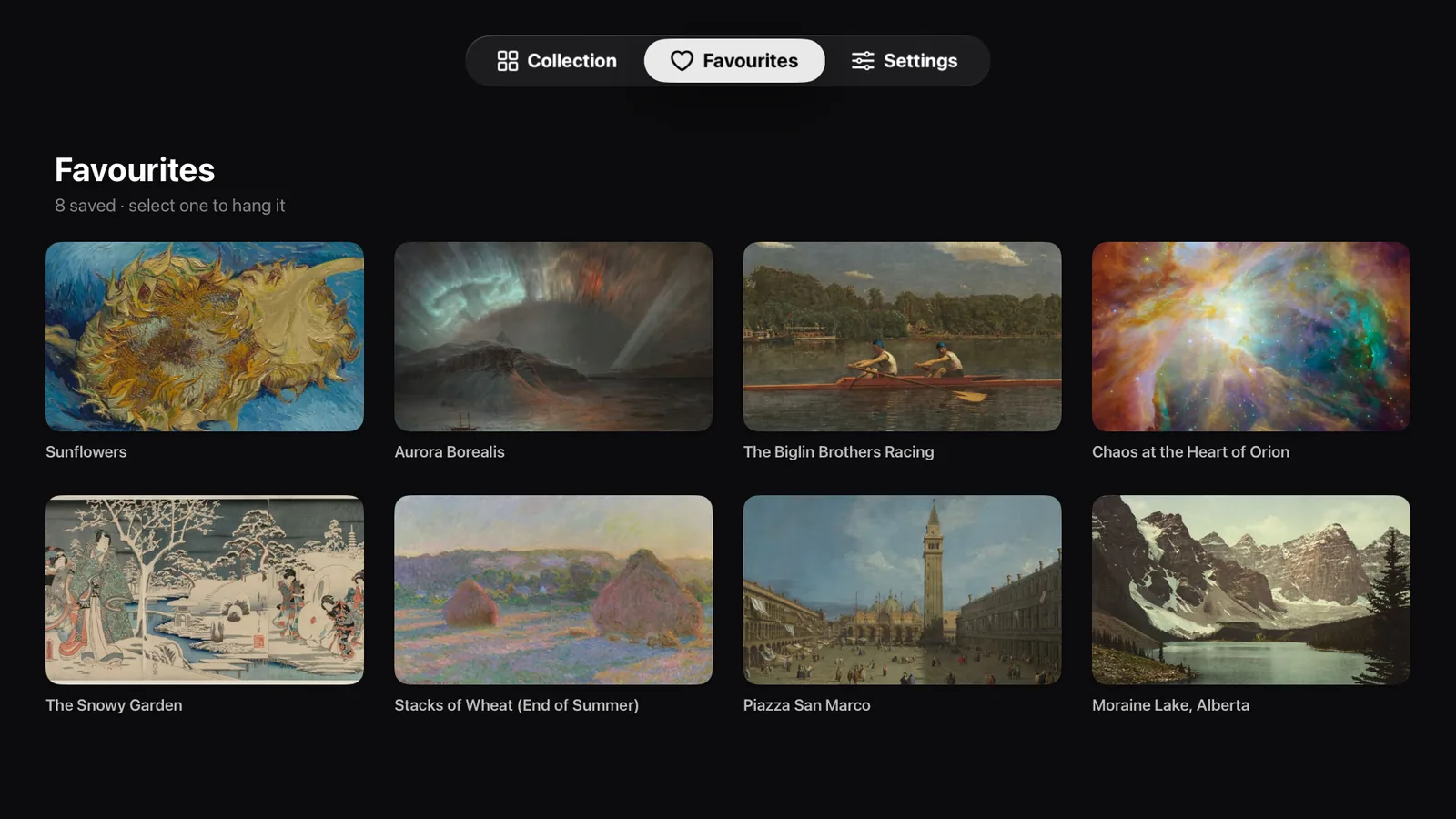Click the "8 saved" subtitle text
This screenshot has height=819, width=1456.
click(86, 206)
